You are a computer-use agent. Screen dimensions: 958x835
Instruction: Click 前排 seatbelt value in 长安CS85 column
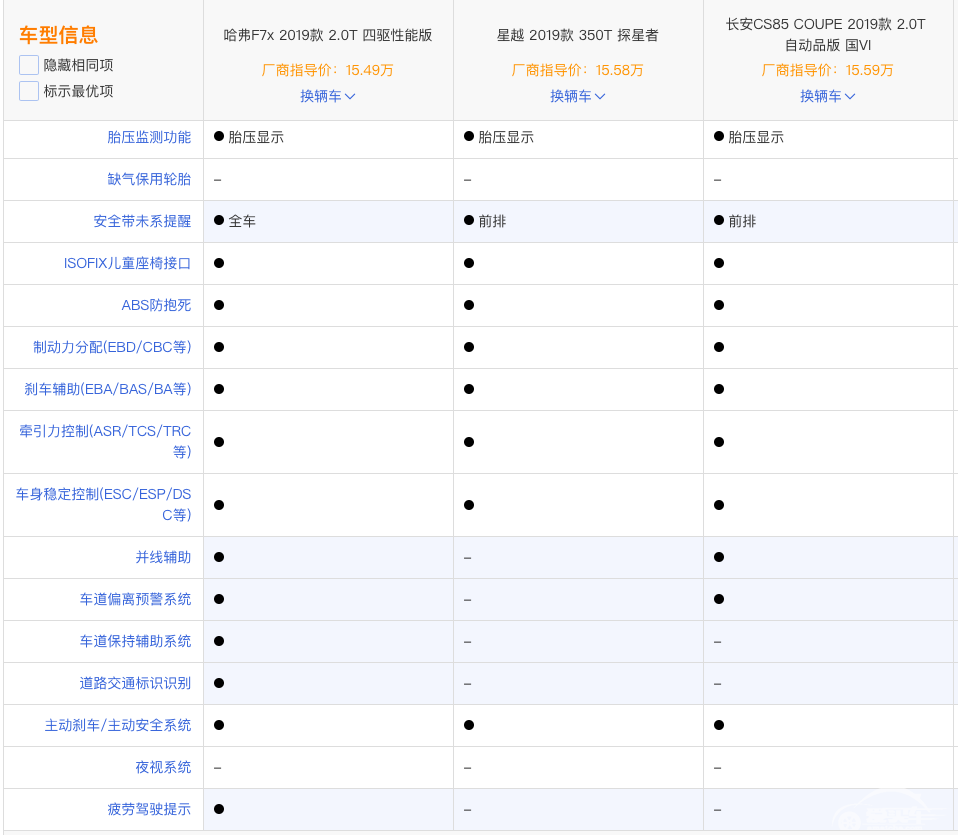pyautogui.click(x=742, y=221)
